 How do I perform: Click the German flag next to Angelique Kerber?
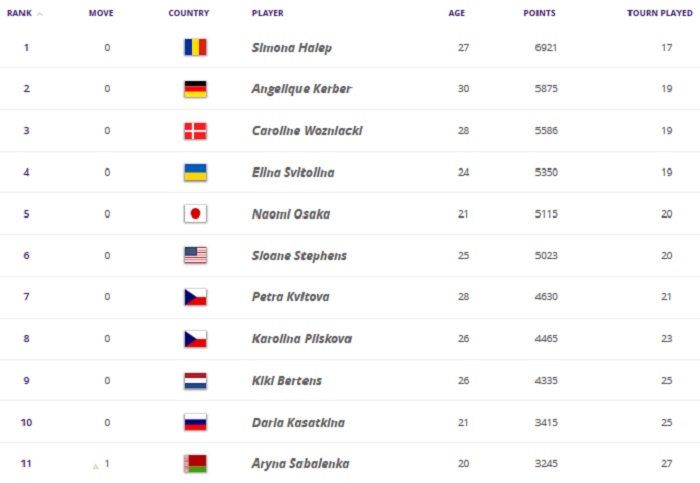click(x=195, y=89)
